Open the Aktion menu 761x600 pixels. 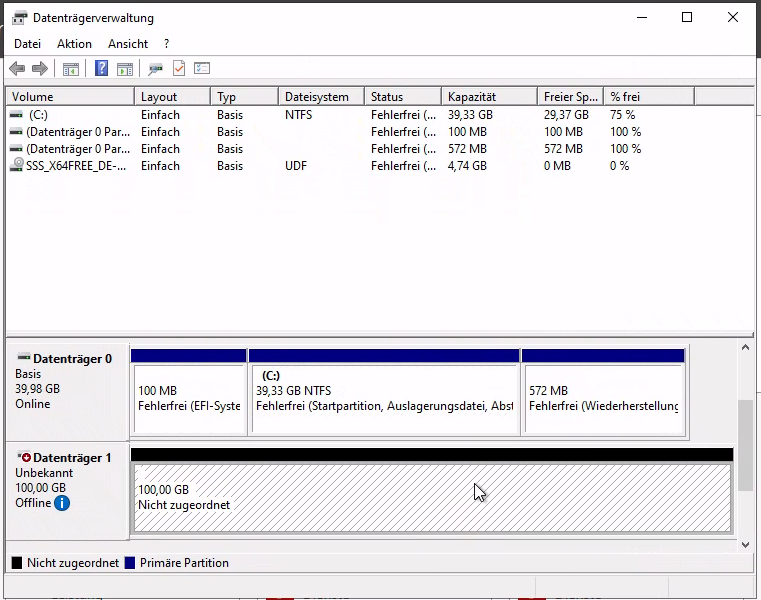click(74, 44)
